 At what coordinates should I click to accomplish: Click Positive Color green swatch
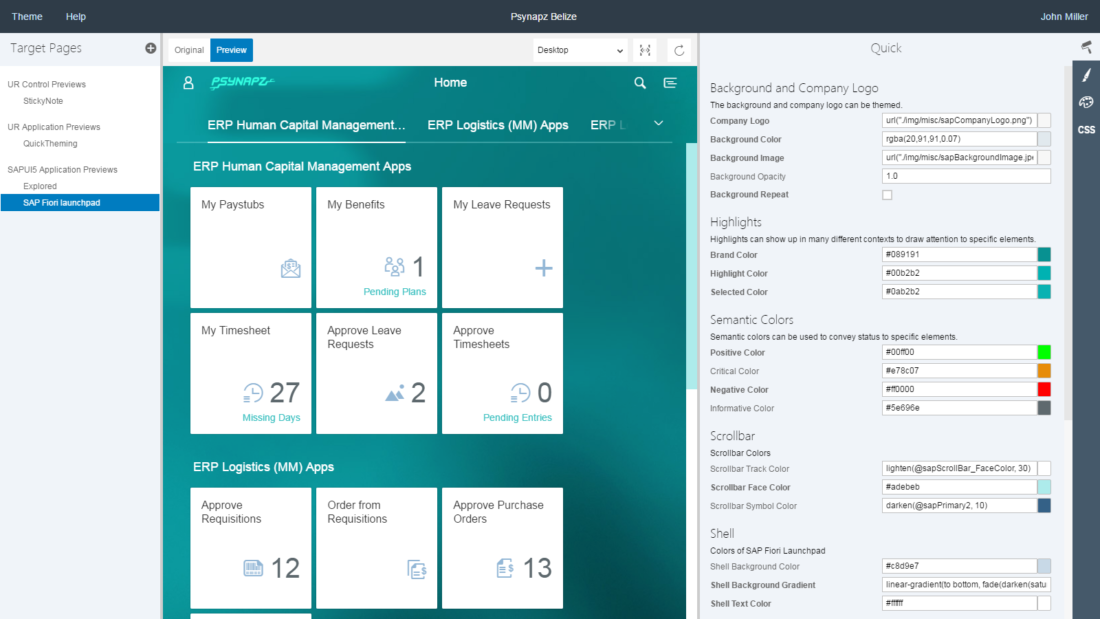pos(1044,352)
